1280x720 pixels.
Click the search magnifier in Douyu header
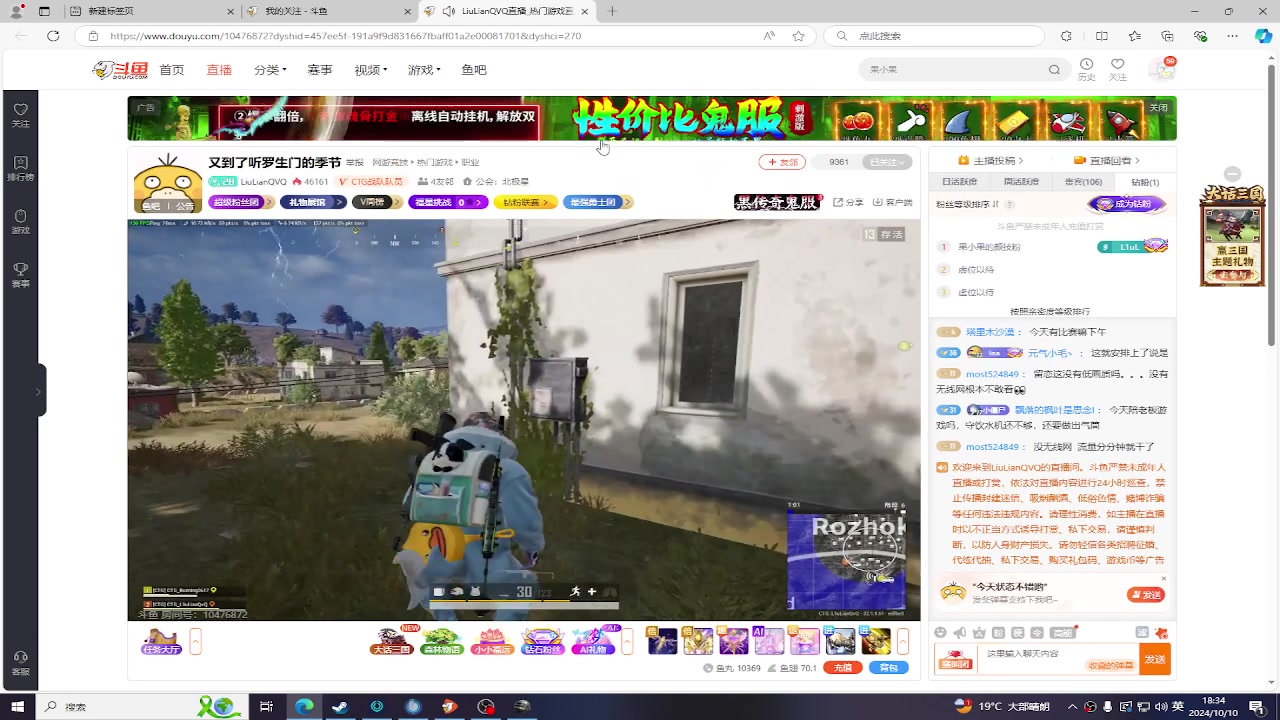pos(1054,70)
